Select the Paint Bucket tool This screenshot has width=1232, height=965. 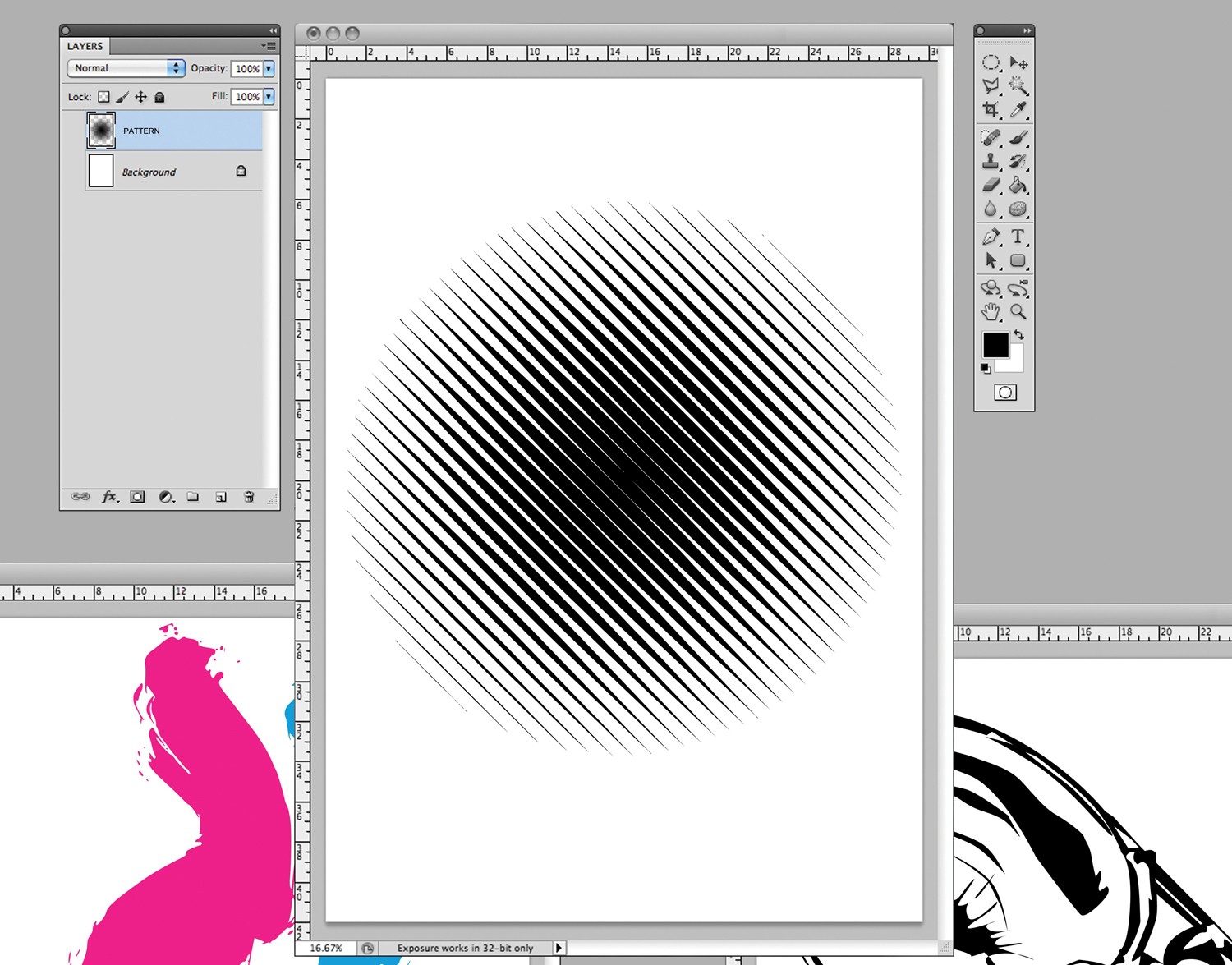click(1018, 185)
